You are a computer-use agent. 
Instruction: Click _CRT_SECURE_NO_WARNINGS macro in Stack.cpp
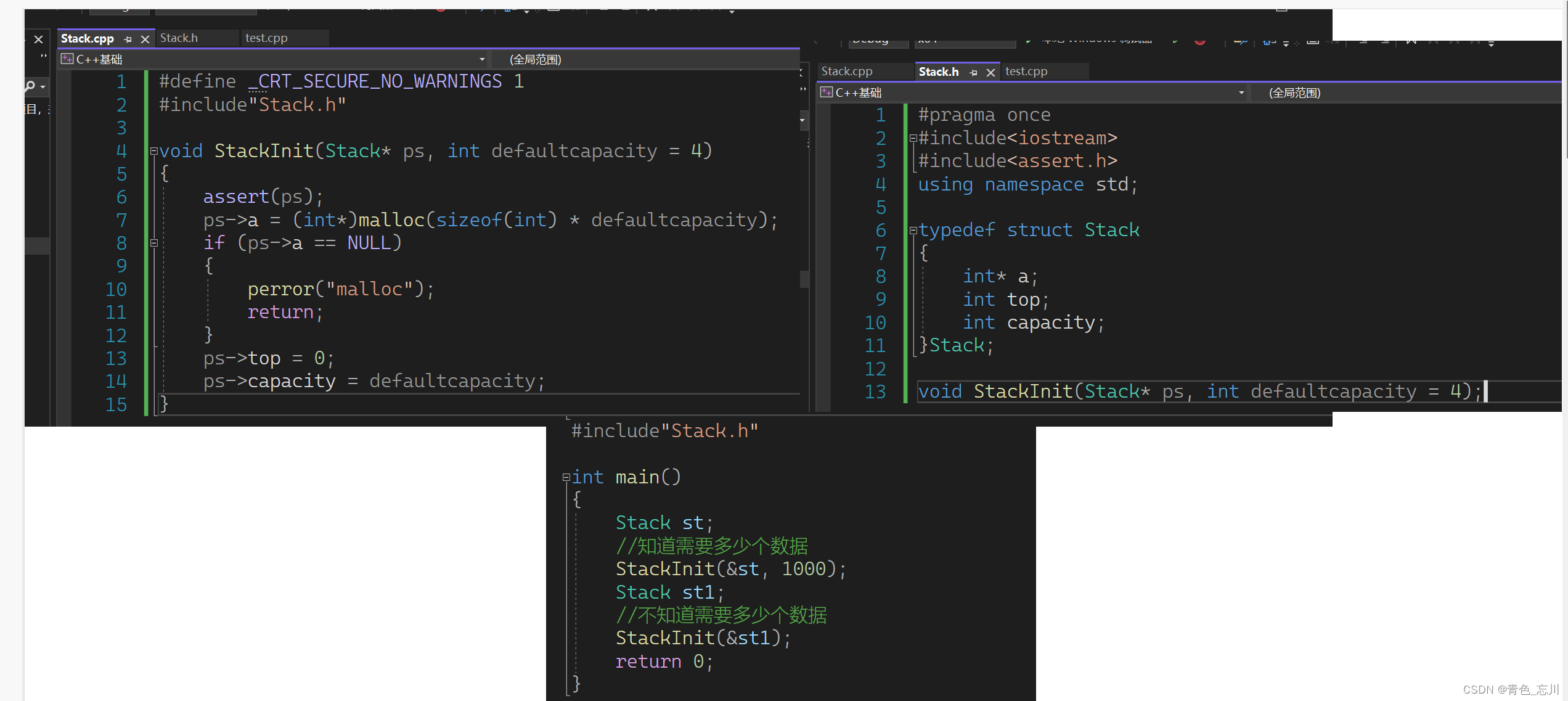click(375, 81)
